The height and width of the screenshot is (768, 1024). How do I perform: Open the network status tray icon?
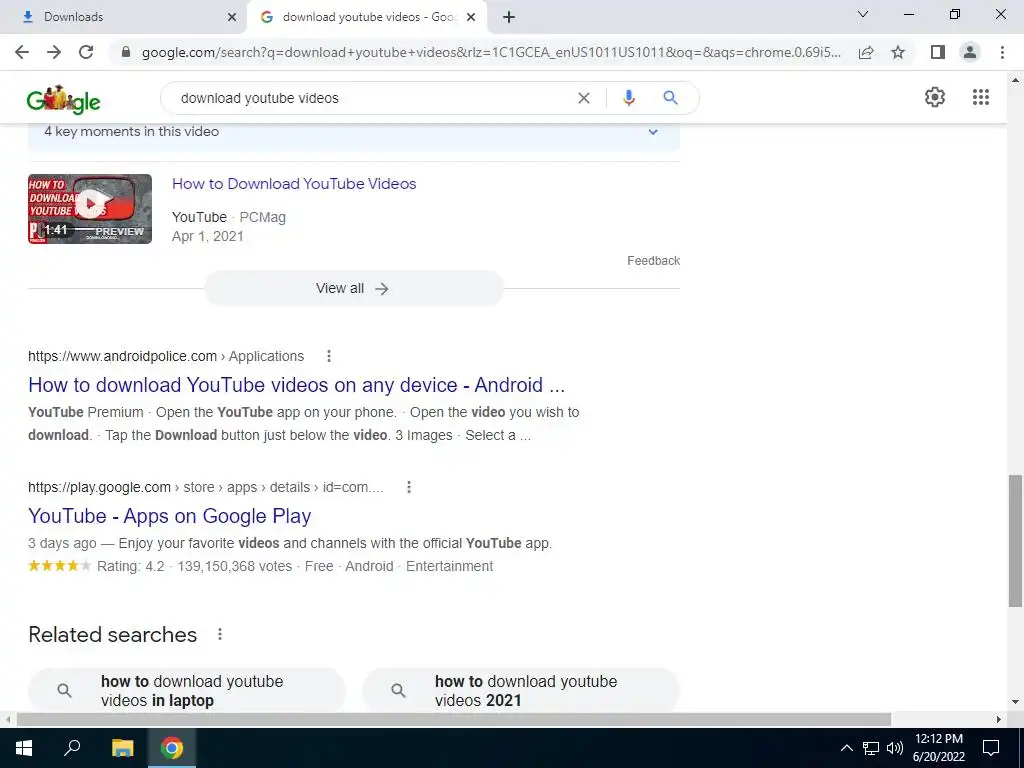[x=871, y=748]
